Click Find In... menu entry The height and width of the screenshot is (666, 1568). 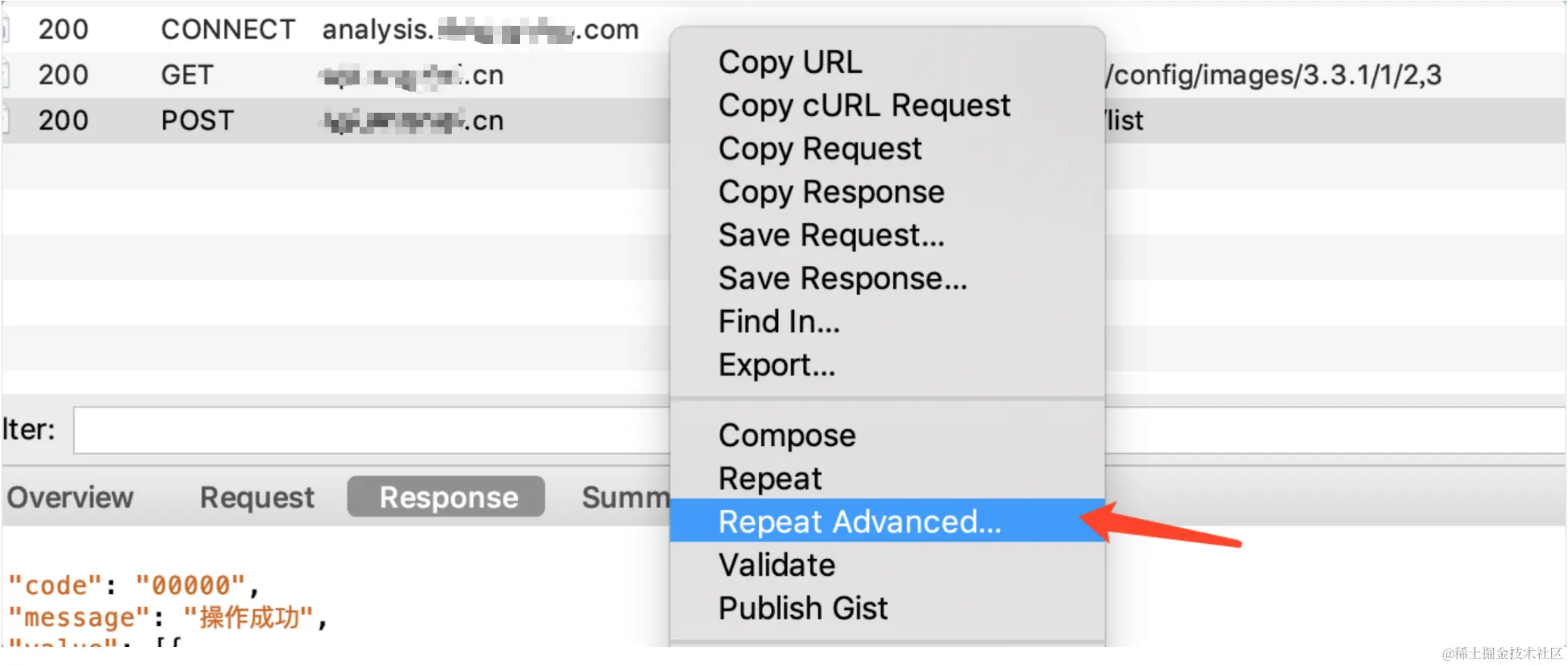(x=779, y=322)
